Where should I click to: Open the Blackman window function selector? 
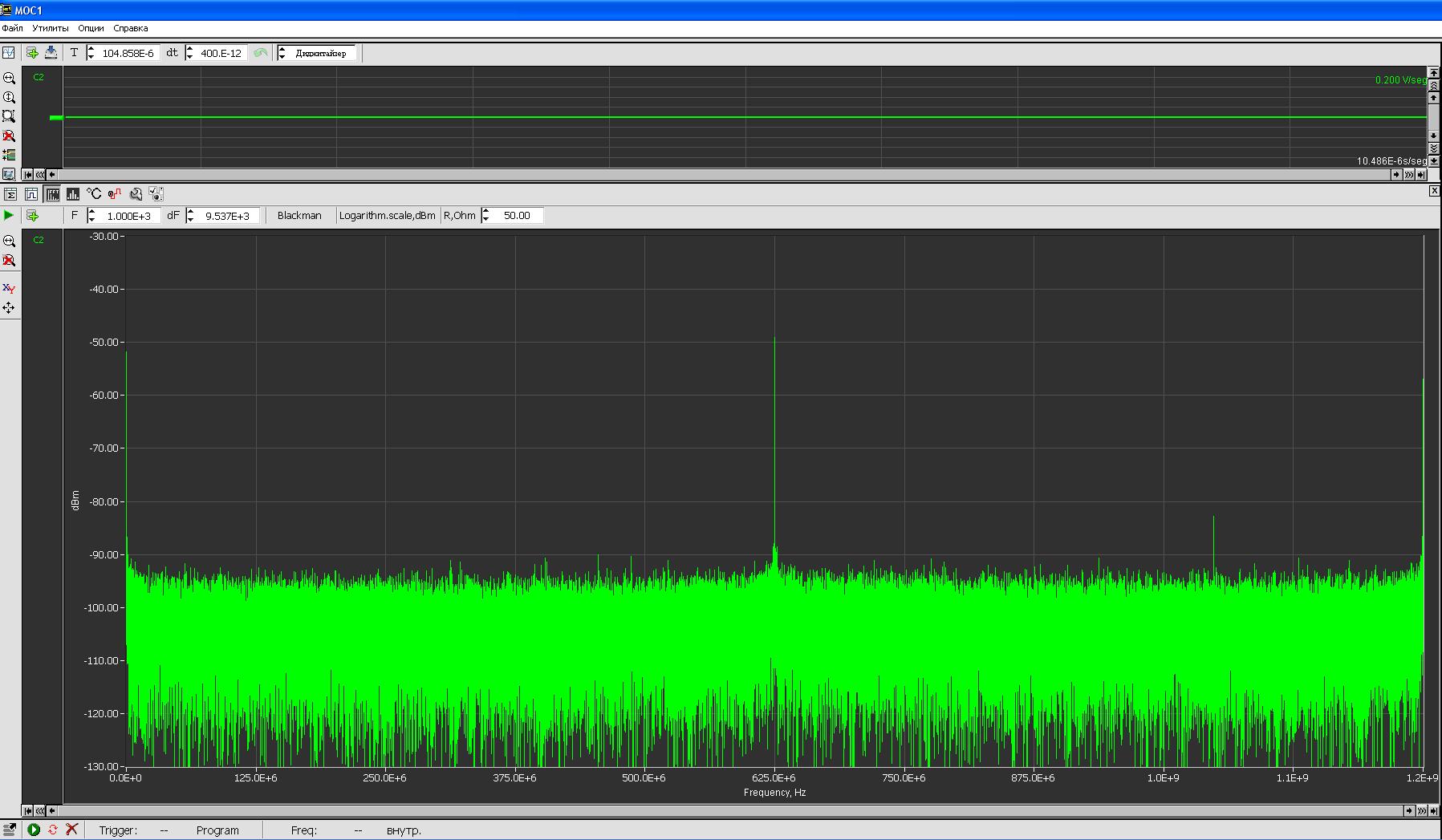[299, 216]
